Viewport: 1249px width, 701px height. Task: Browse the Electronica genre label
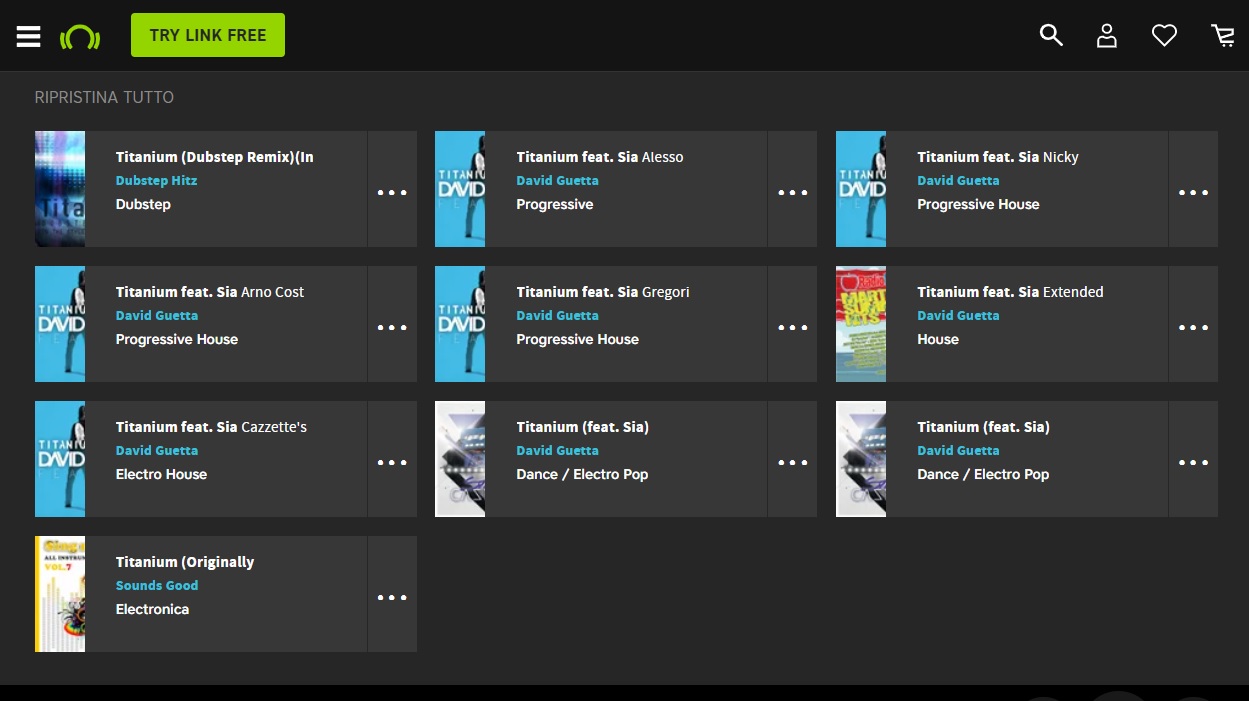(x=152, y=610)
